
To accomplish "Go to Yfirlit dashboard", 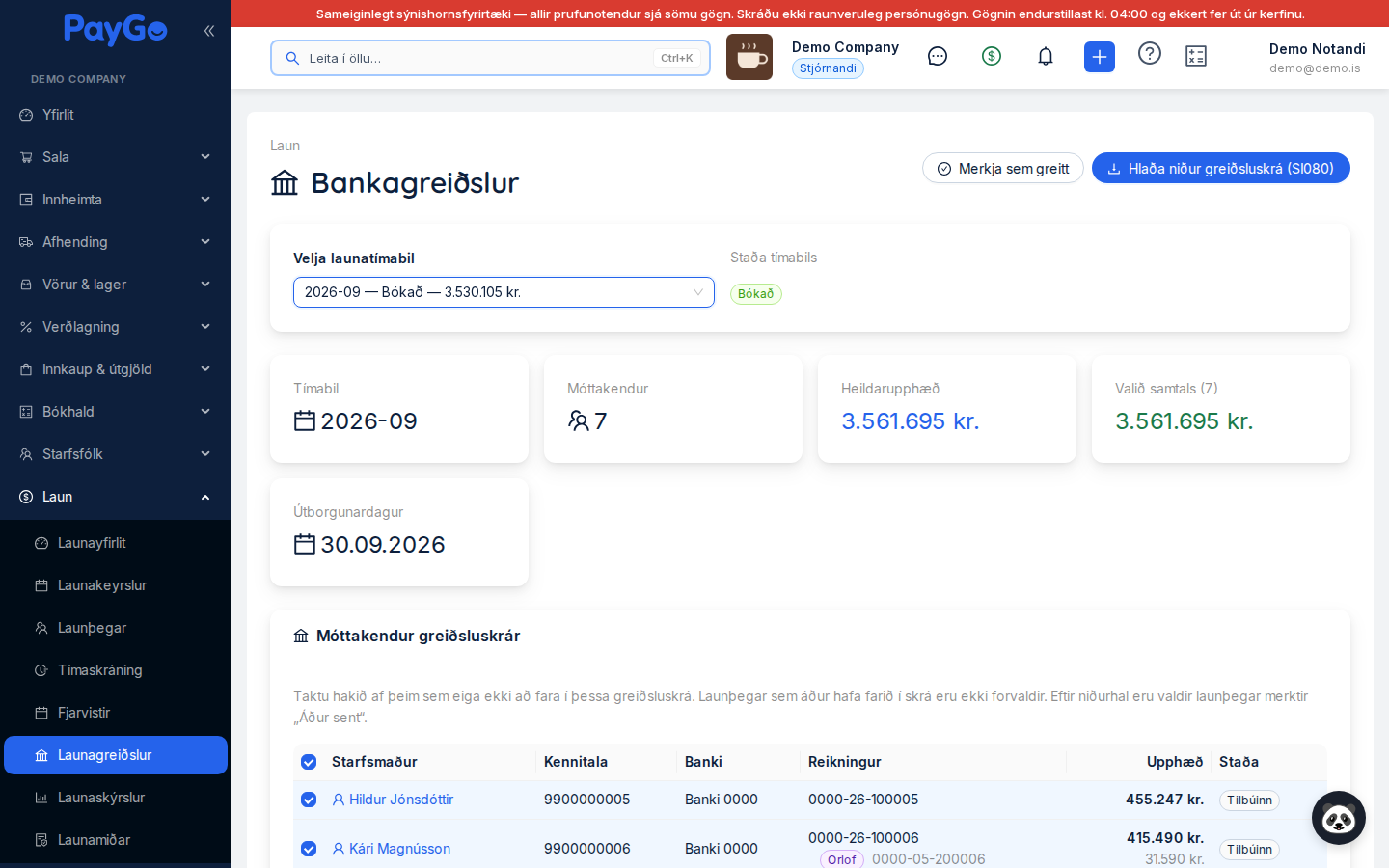I will pos(116,115).
